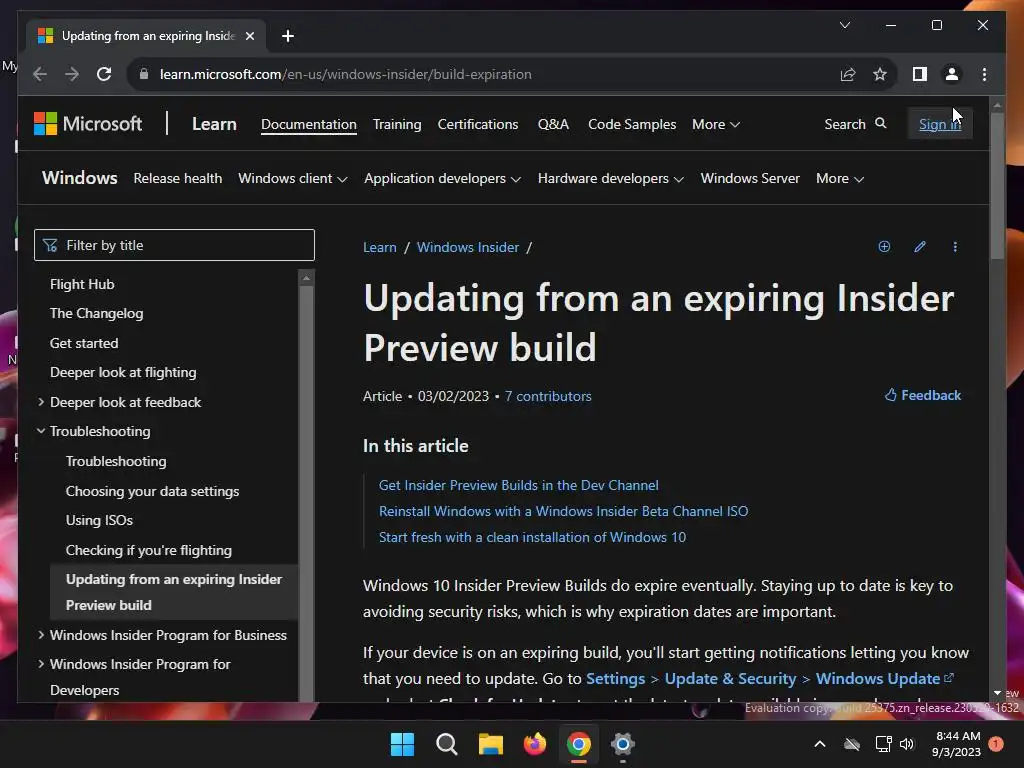Open clock and date panel
1024x768 pixels.
(x=957, y=744)
